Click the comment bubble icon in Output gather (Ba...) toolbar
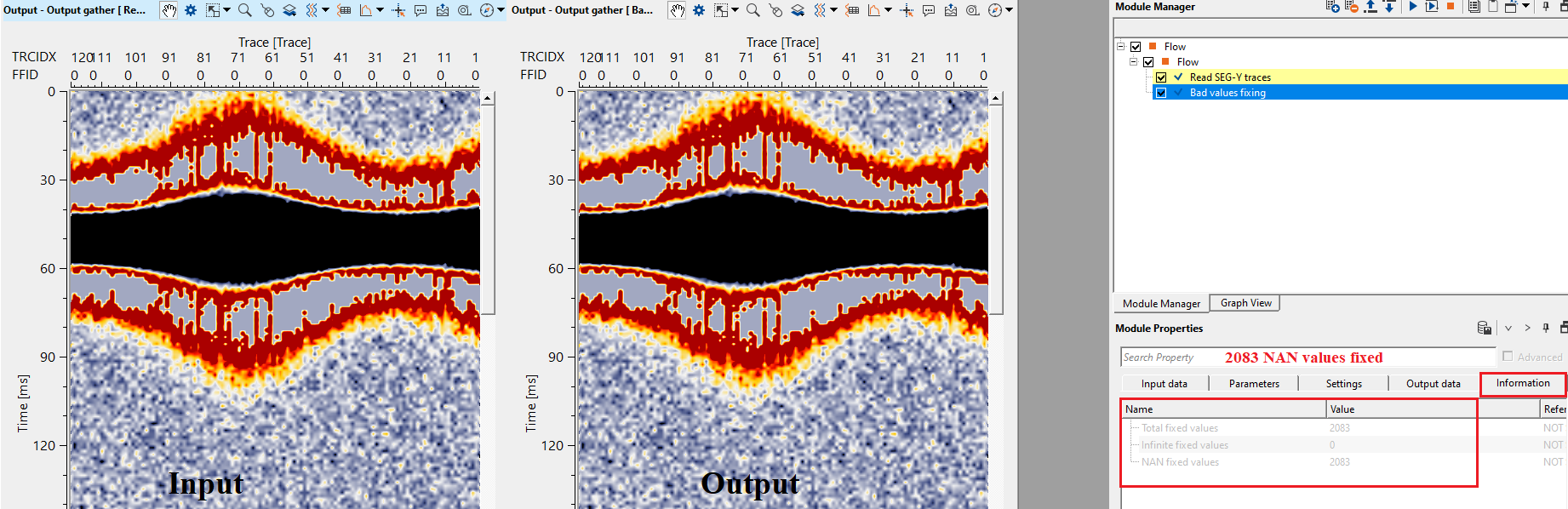1568x509 pixels. pyautogui.click(x=929, y=10)
